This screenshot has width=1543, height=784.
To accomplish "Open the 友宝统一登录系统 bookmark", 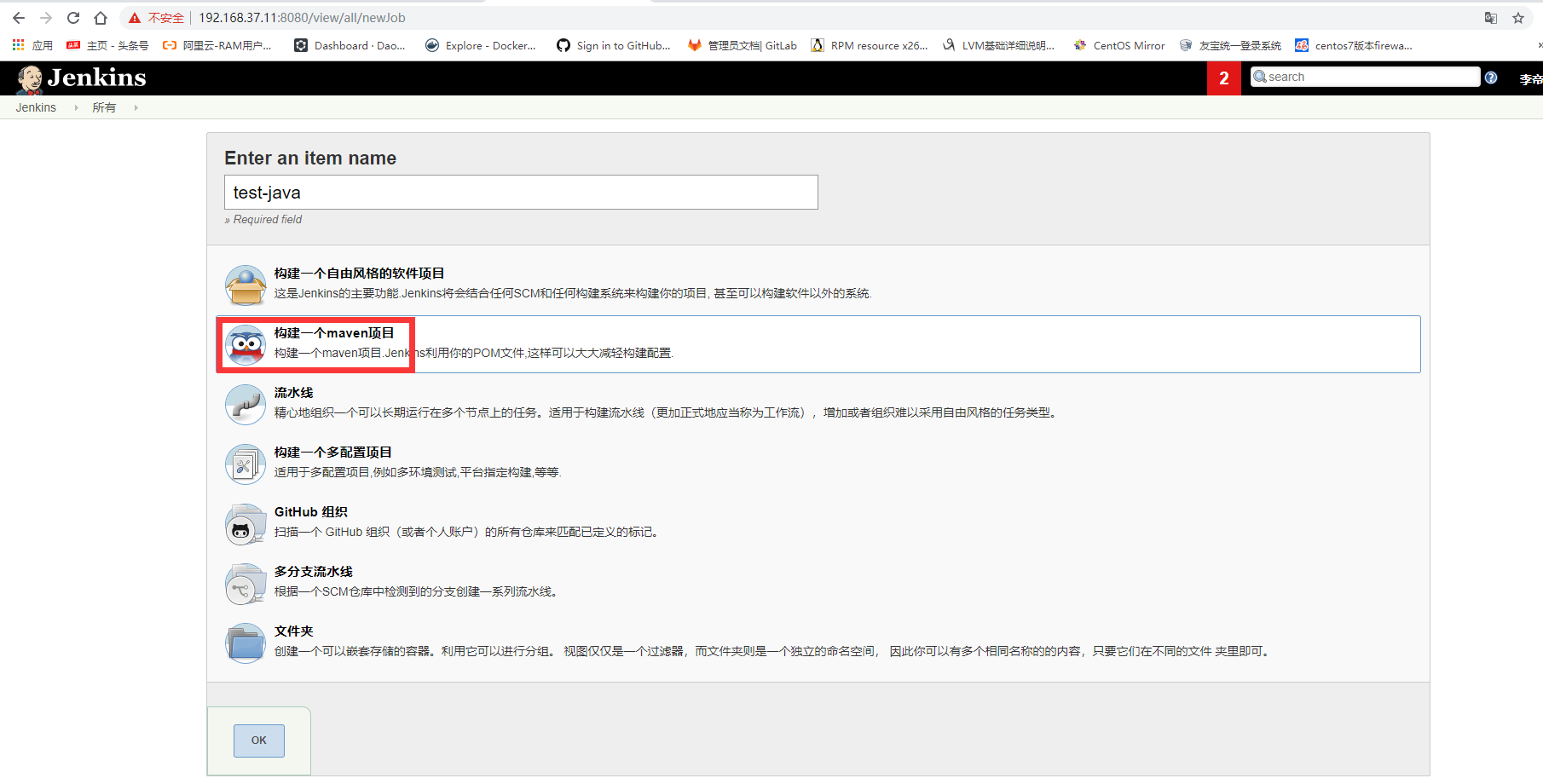I will pyautogui.click(x=1230, y=45).
